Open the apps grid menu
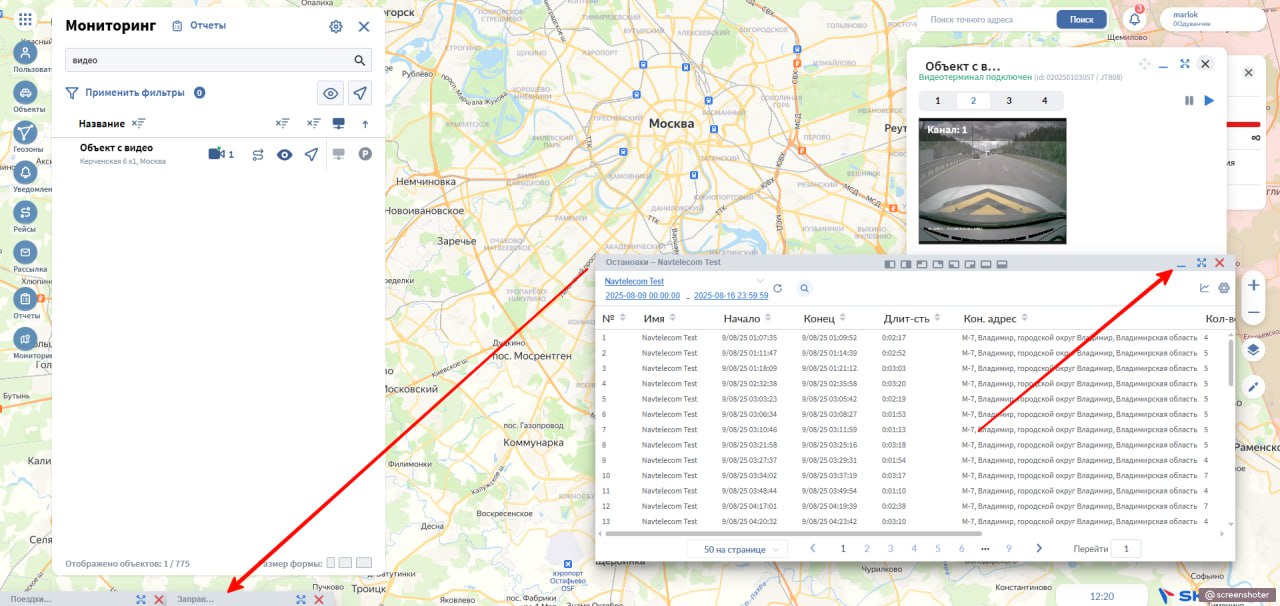The image size is (1280, 606). coord(26,19)
